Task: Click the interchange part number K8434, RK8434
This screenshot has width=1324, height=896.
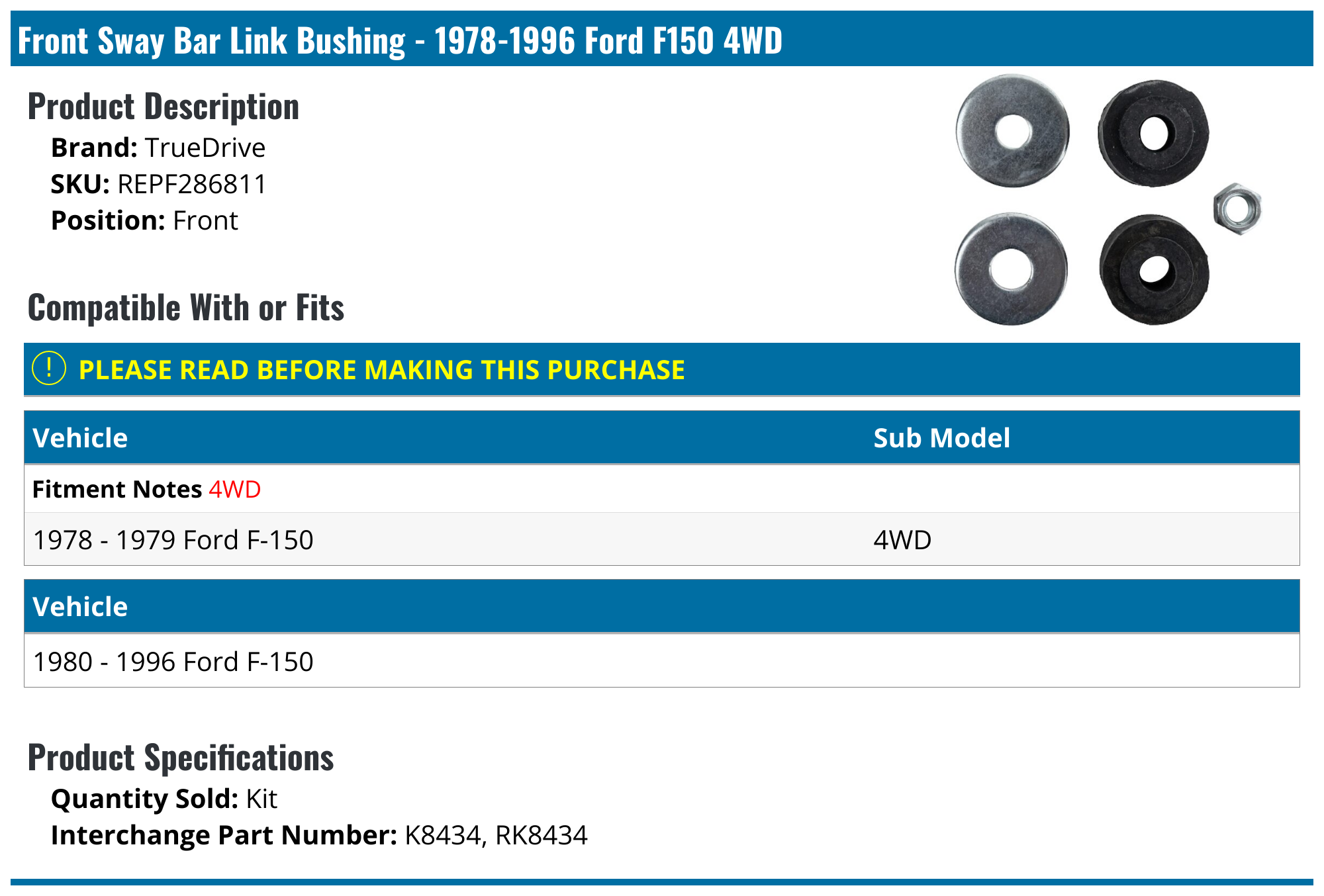Action: 496,835
